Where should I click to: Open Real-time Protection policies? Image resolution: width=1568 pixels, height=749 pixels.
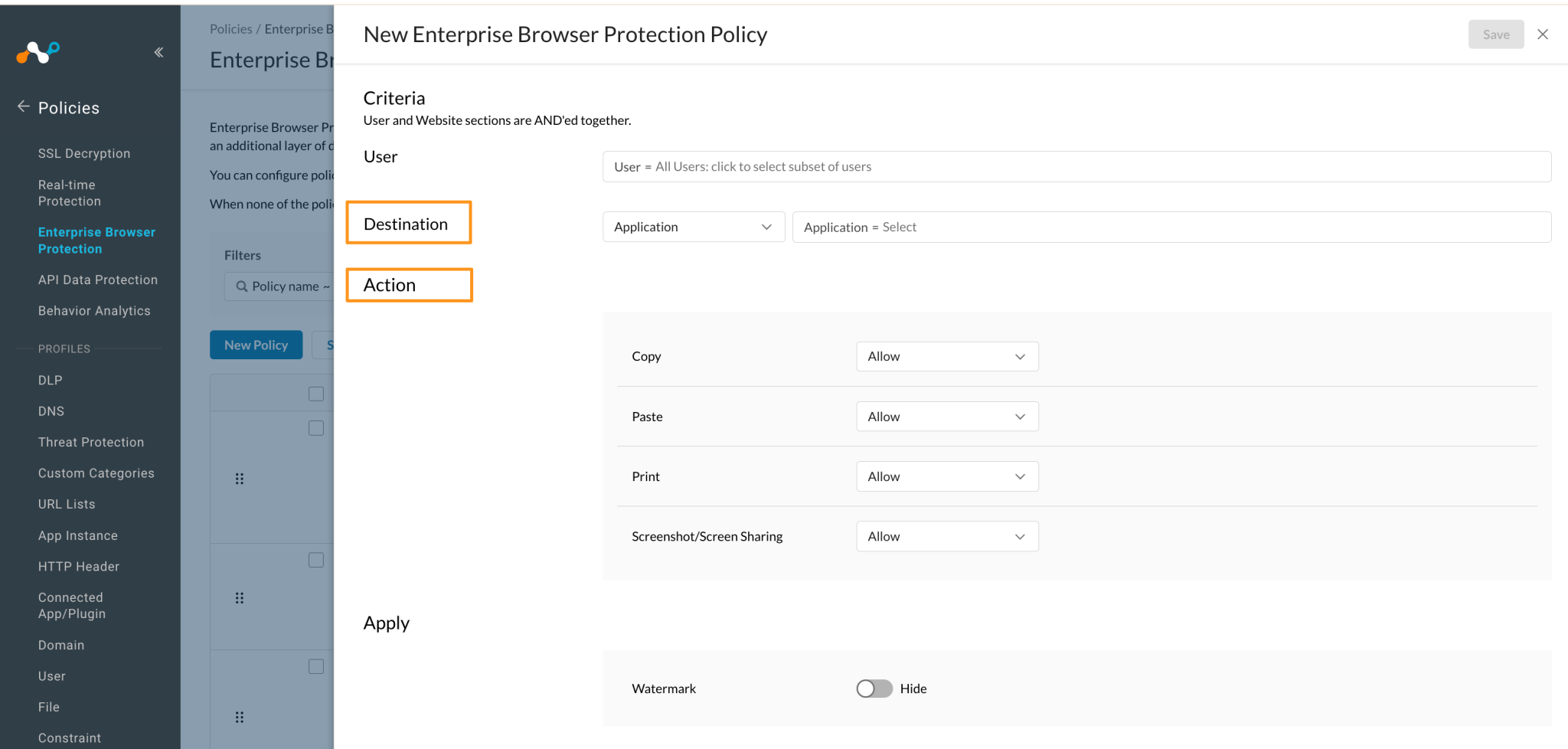(70, 193)
